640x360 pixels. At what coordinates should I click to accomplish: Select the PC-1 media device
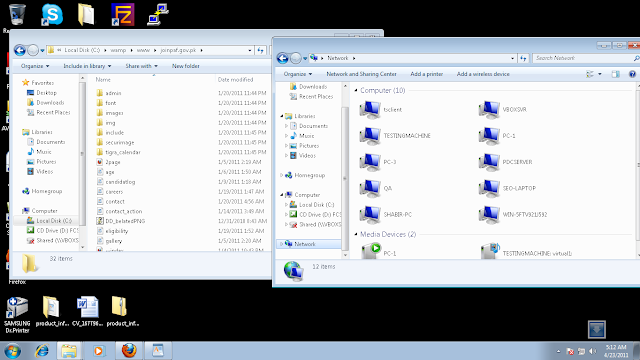pos(378,251)
